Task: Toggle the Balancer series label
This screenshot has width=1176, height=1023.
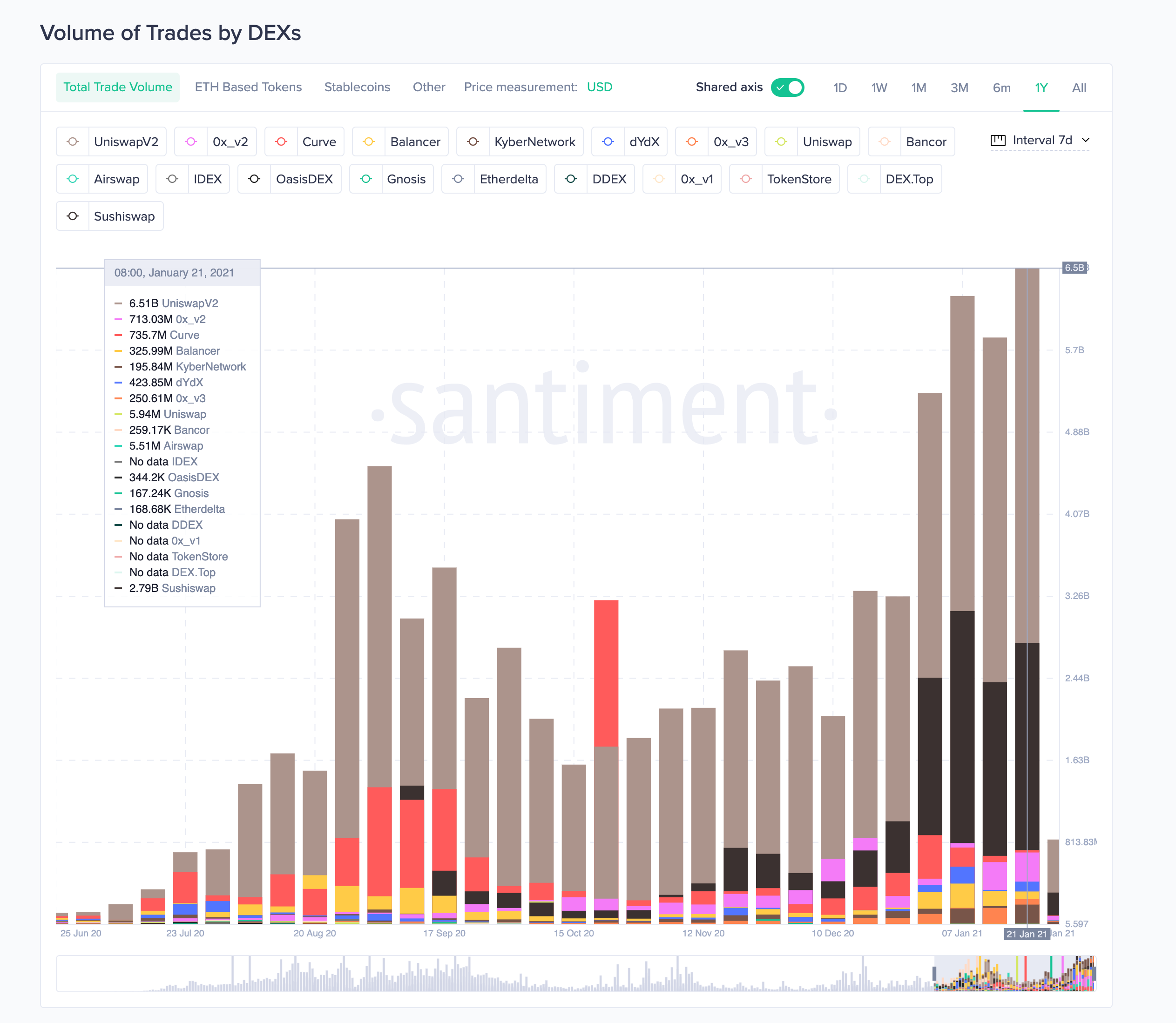Action: tap(415, 141)
